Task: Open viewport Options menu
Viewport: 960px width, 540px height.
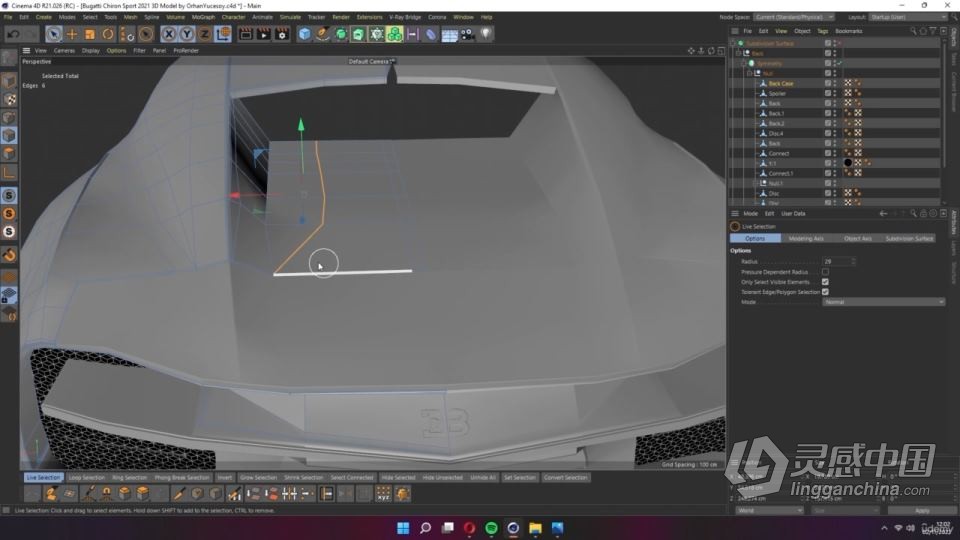Action: tap(116, 51)
